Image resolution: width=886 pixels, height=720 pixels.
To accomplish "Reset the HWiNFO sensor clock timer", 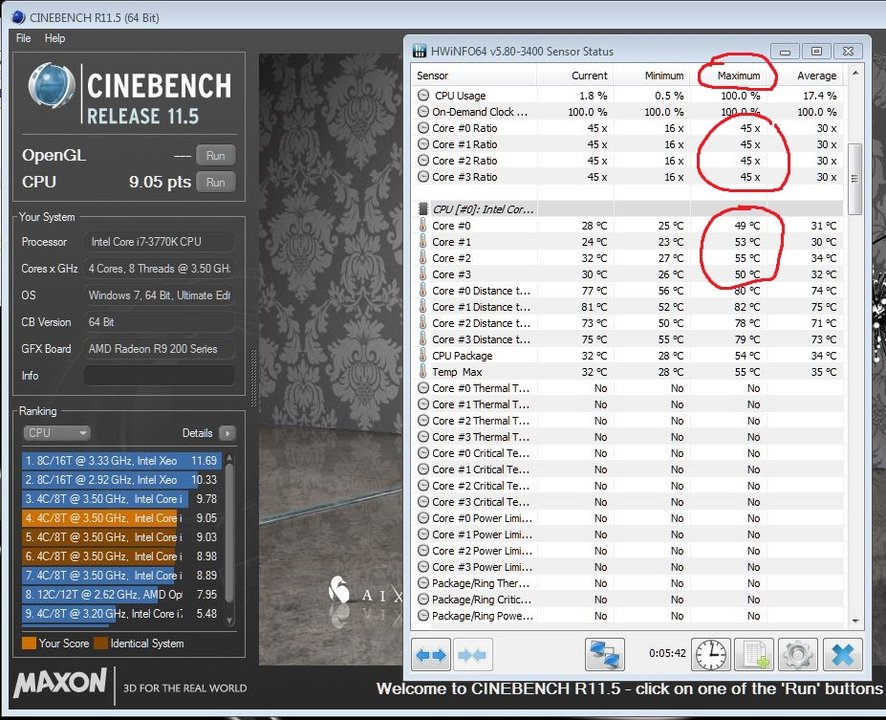I will point(710,654).
